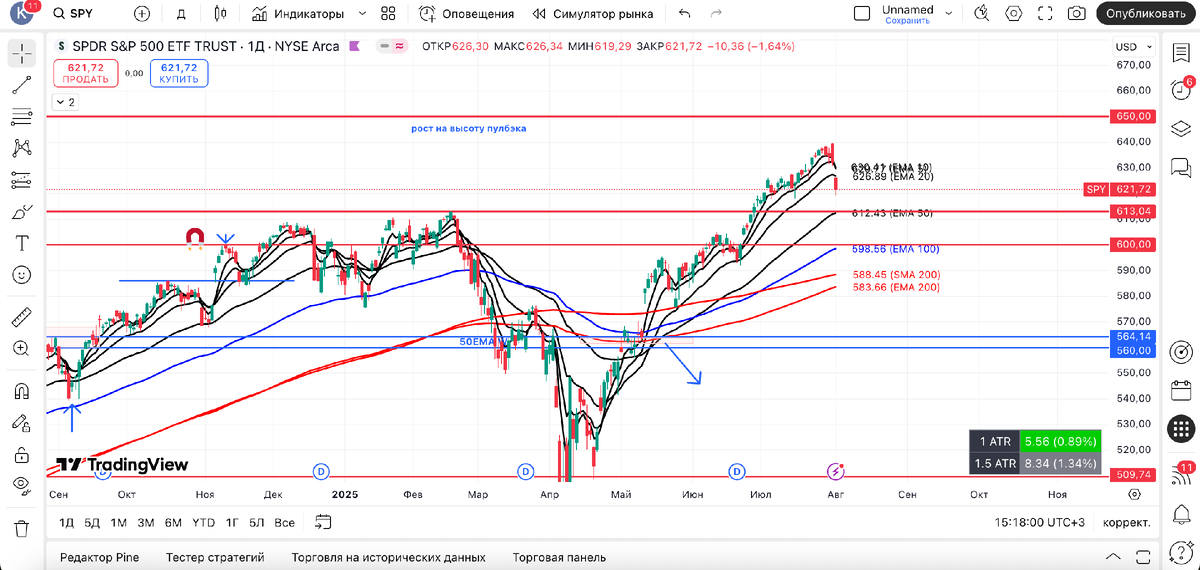Open the chart patterns tool
The image size is (1200, 570).
point(22,148)
